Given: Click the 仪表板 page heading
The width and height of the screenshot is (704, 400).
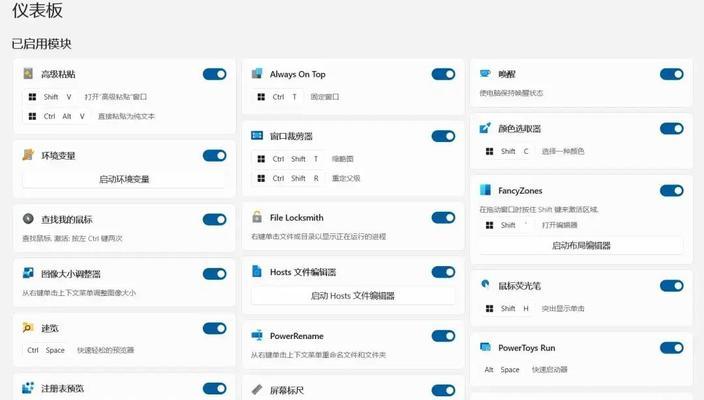Looking at the screenshot, I should (x=37, y=10).
